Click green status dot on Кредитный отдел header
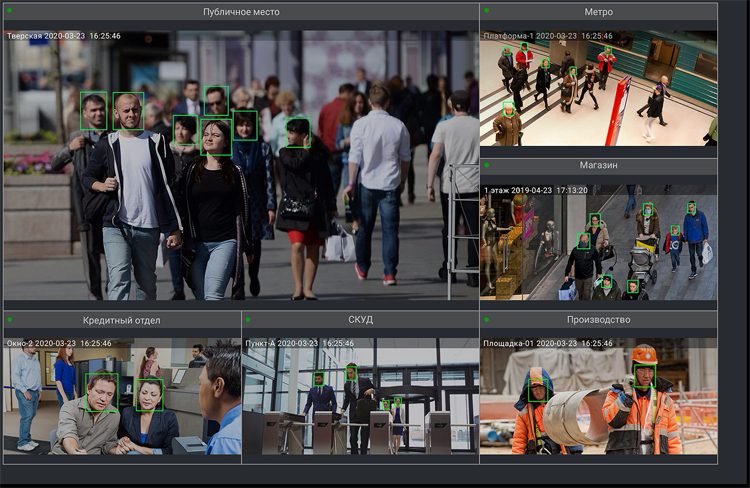The width and height of the screenshot is (750, 488). [x=9, y=320]
